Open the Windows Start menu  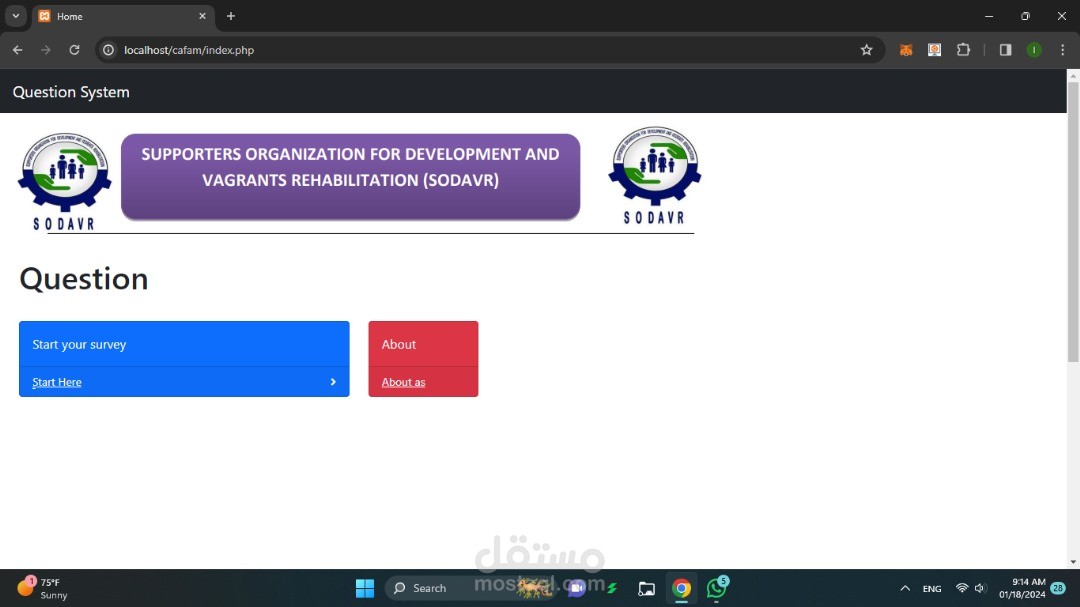click(x=364, y=588)
